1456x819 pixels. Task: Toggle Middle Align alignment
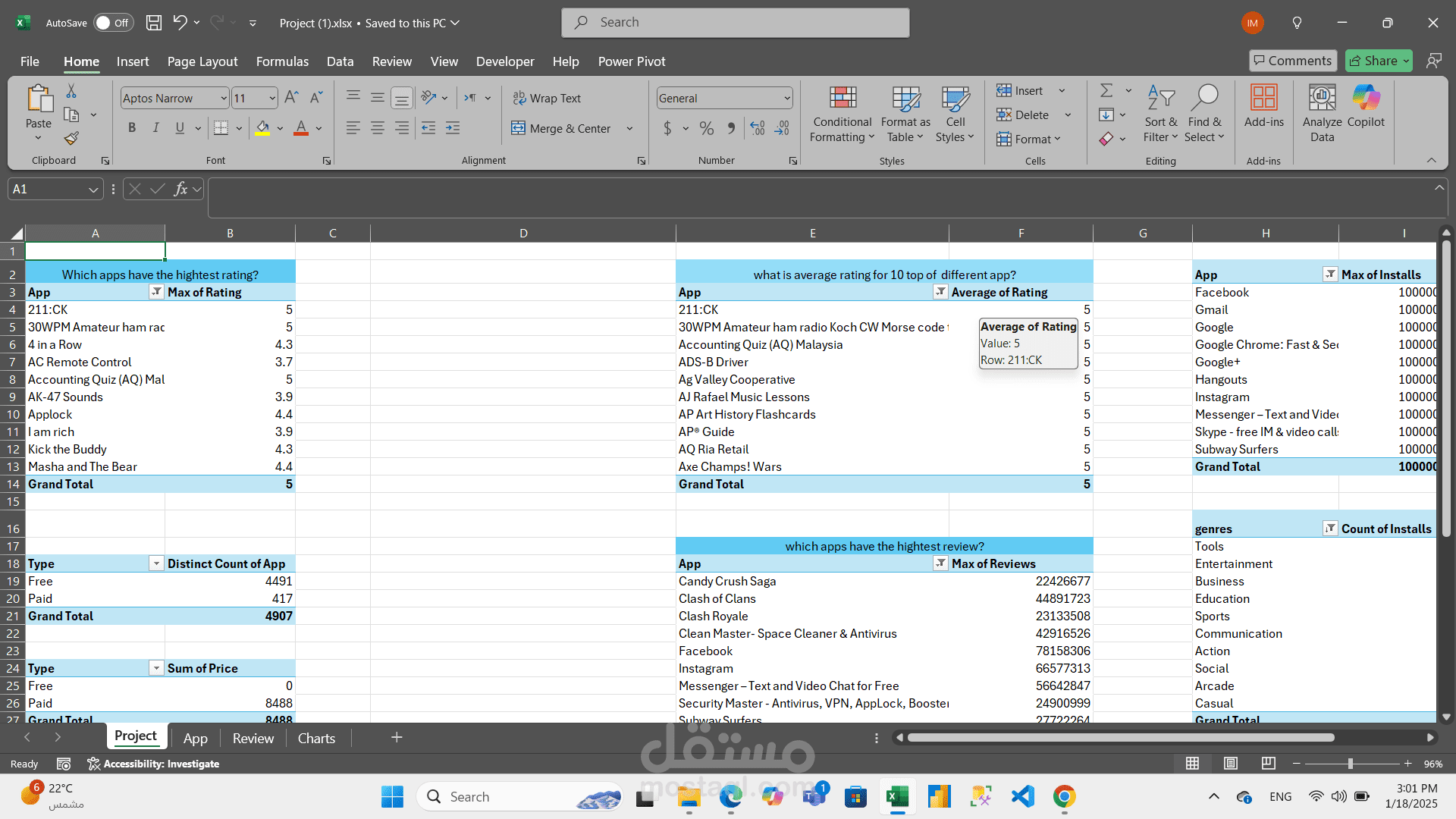click(x=378, y=98)
